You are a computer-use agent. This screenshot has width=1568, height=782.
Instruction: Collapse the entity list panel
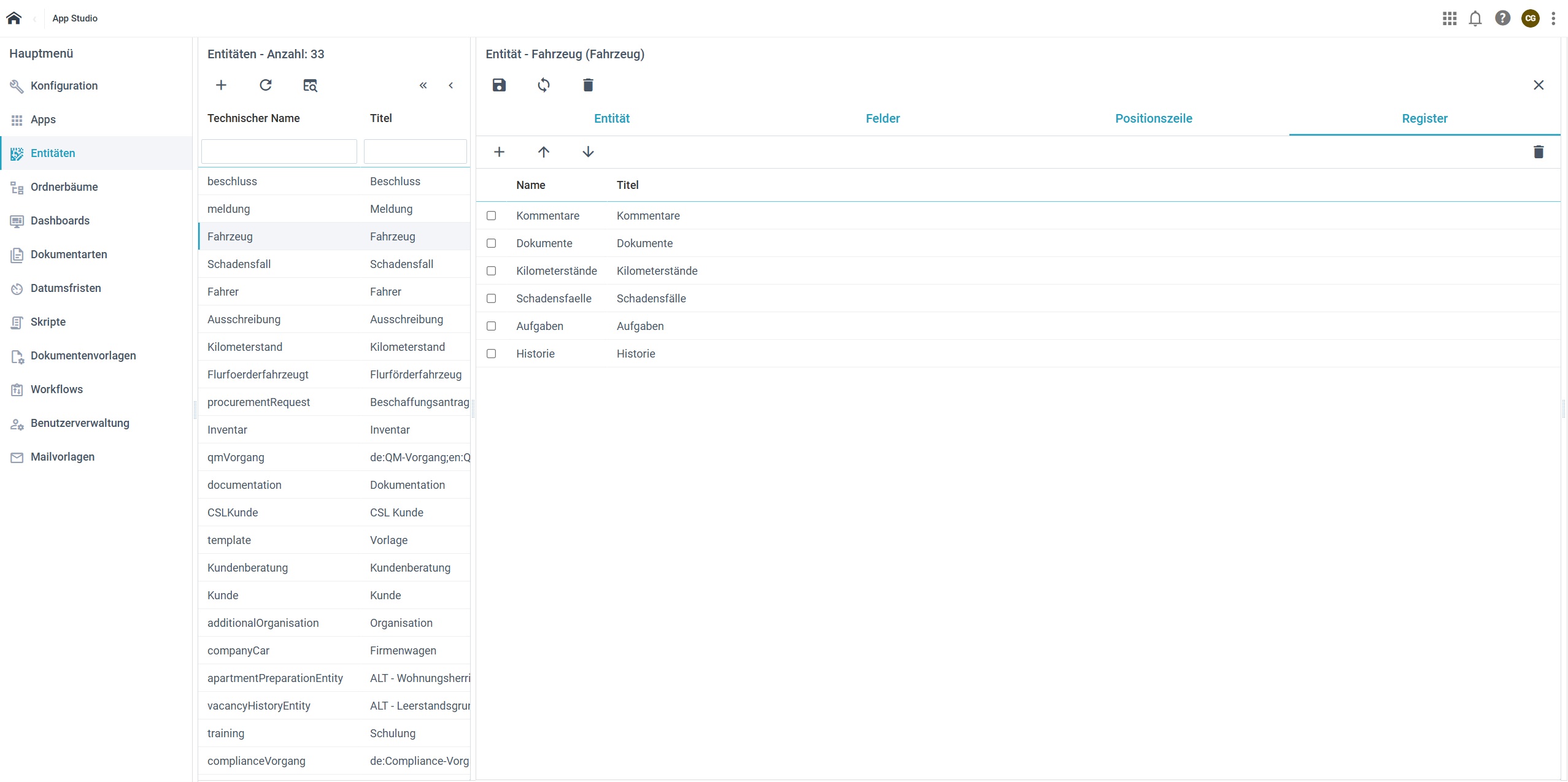click(423, 85)
